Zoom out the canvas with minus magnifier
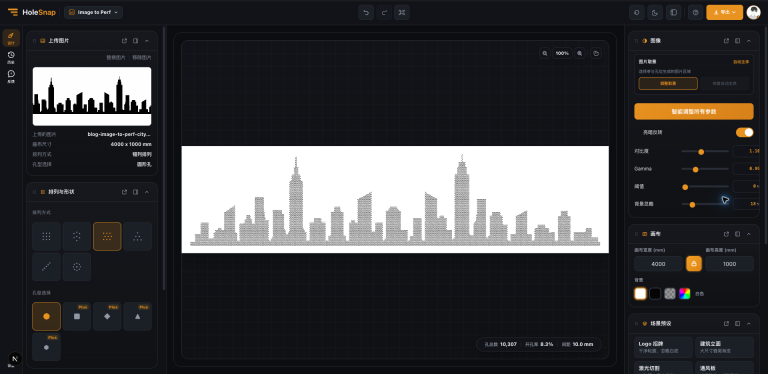Screen dimensions: 768x374 click(x=545, y=53)
